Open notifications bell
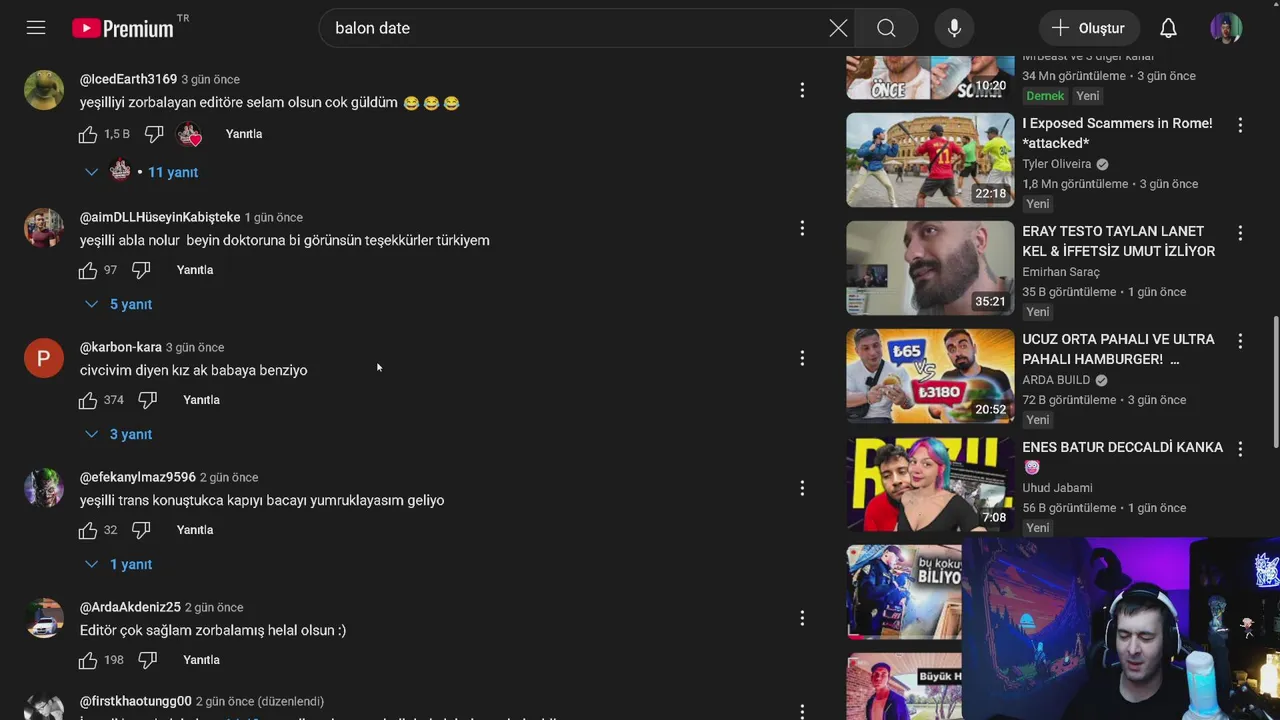 tap(1168, 28)
